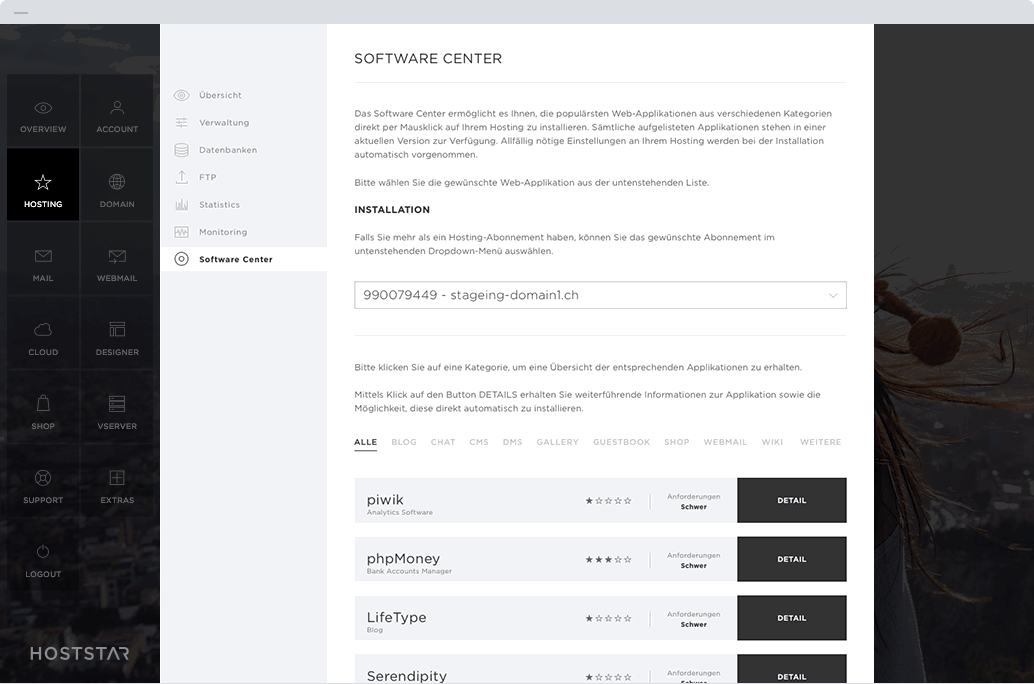Viewport: 1034px width, 684px height.
Task: Click the Übersicht eye icon
Action: 181,95
